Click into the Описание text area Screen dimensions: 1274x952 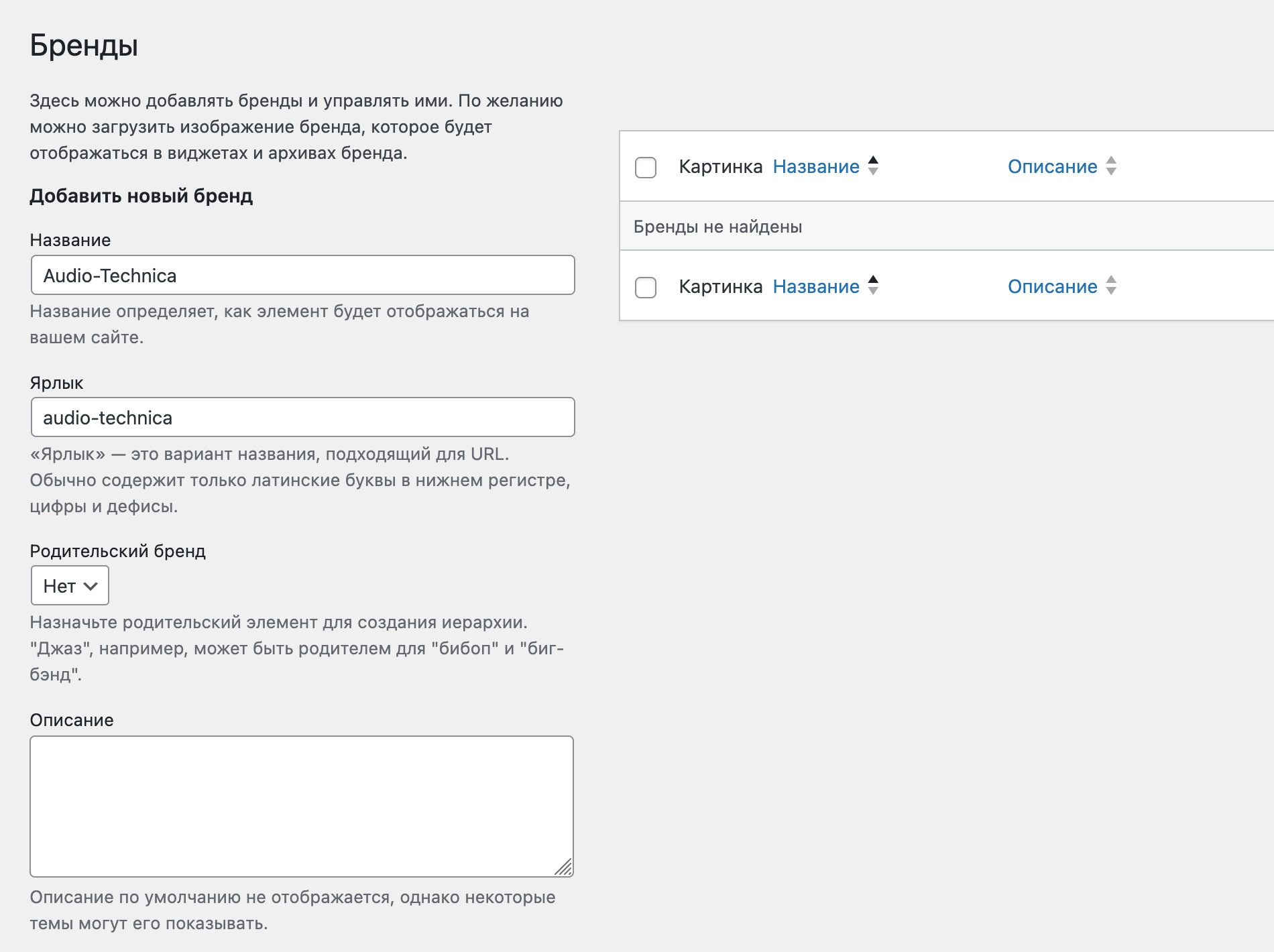302,806
